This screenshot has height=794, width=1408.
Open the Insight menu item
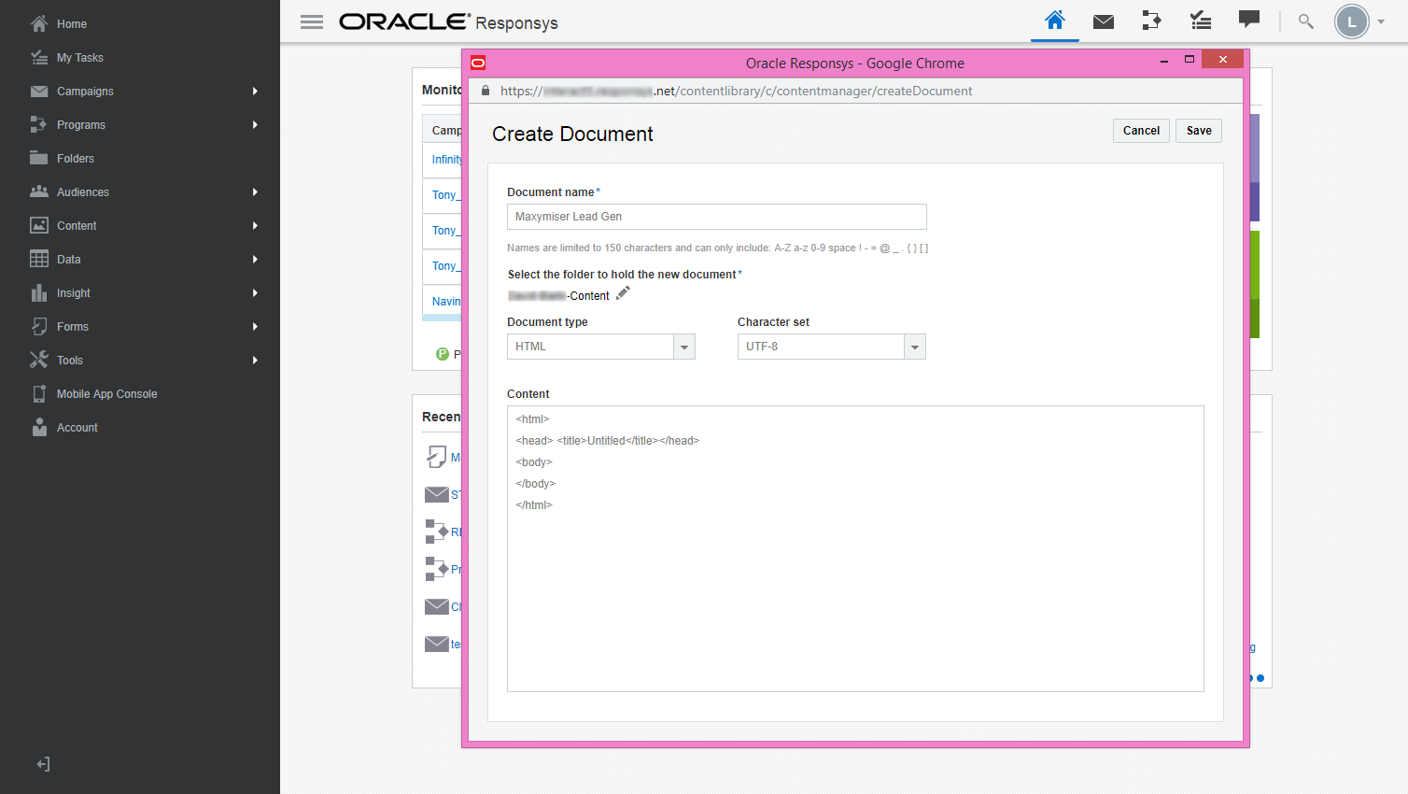coord(73,293)
